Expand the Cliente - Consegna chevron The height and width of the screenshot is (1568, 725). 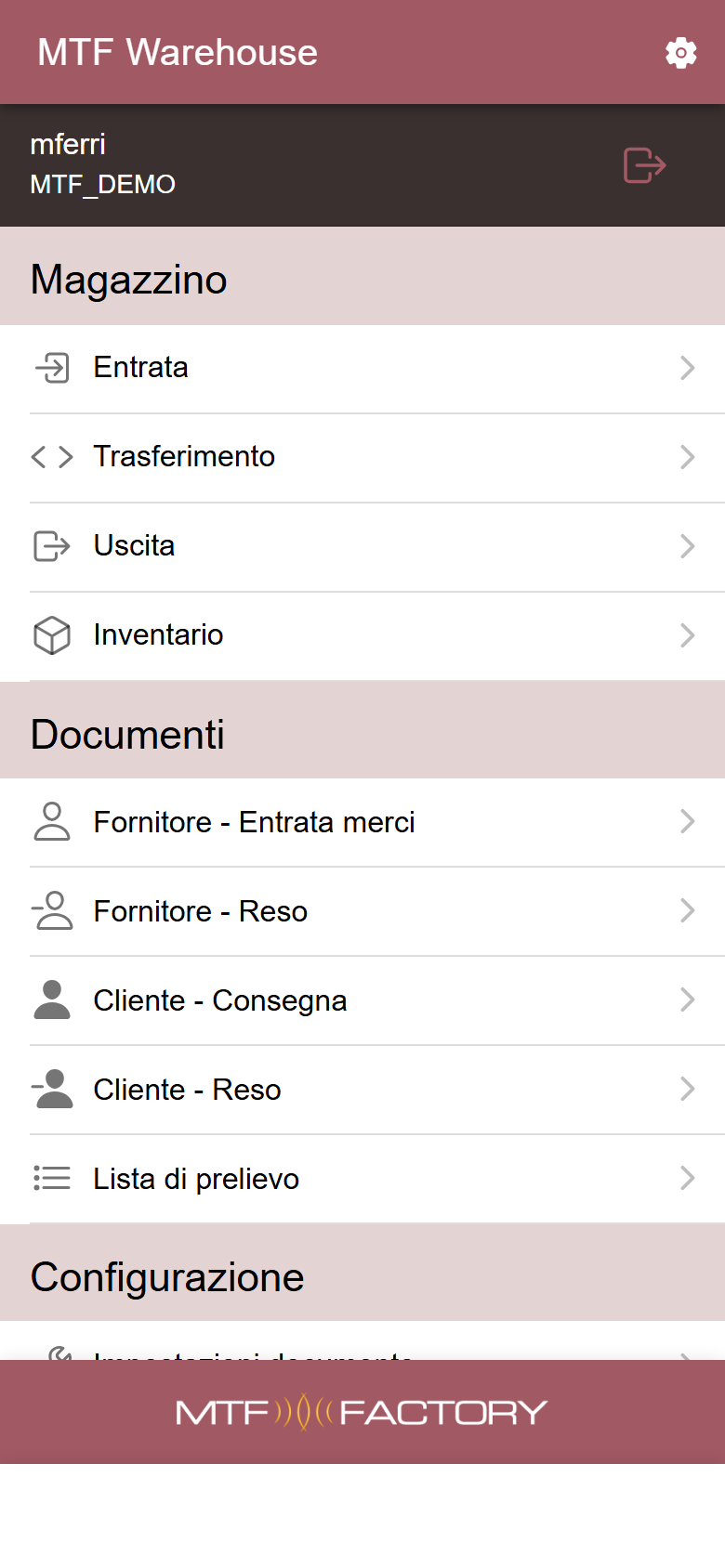688,1000
